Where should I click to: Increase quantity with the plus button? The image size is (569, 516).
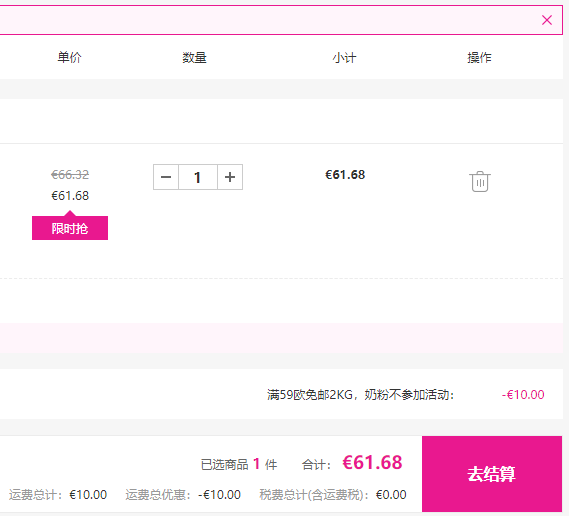pyautogui.click(x=230, y=177)
